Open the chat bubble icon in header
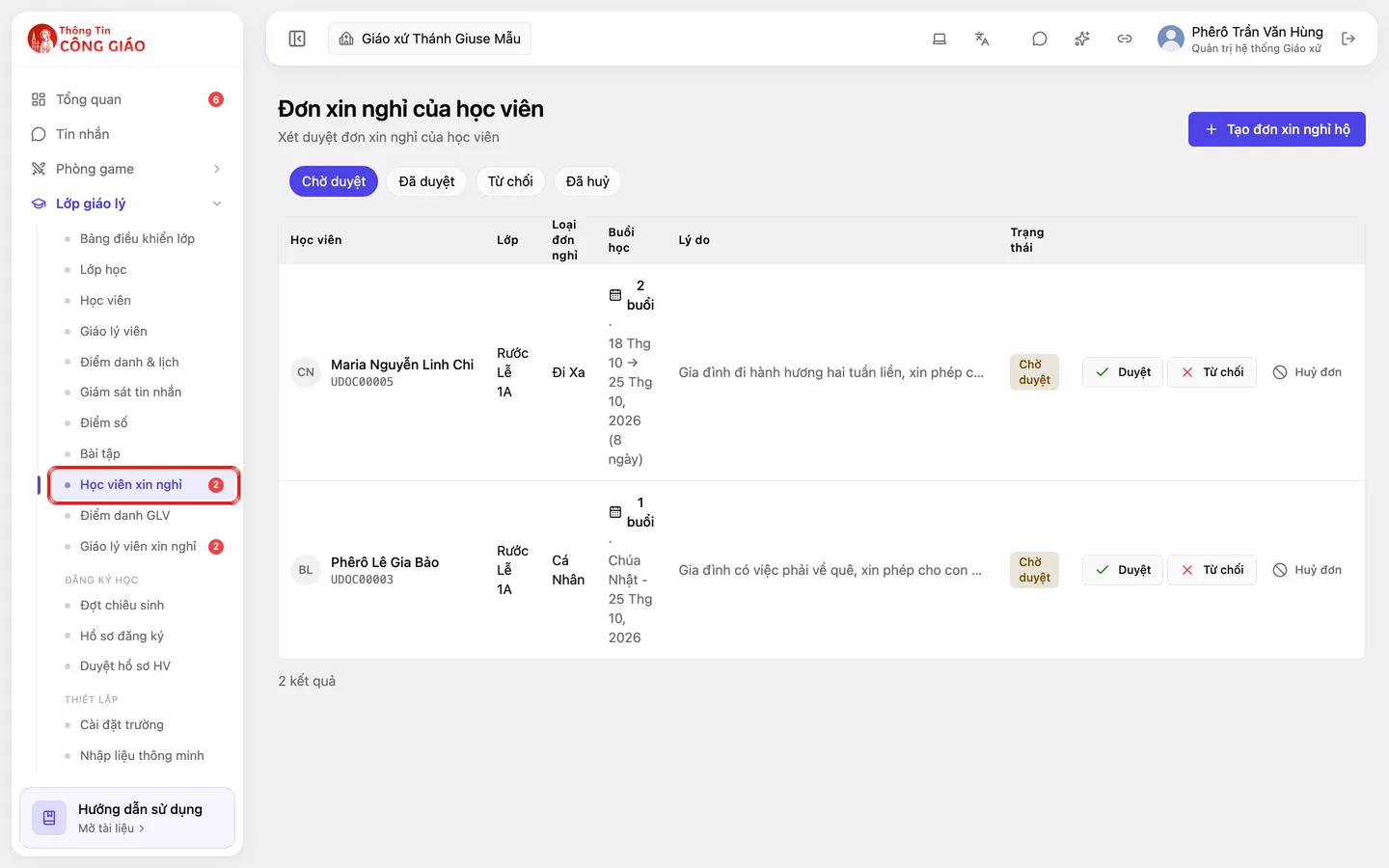The width and height of the screenshot is (1389, 868). [x=1040, y=39]
